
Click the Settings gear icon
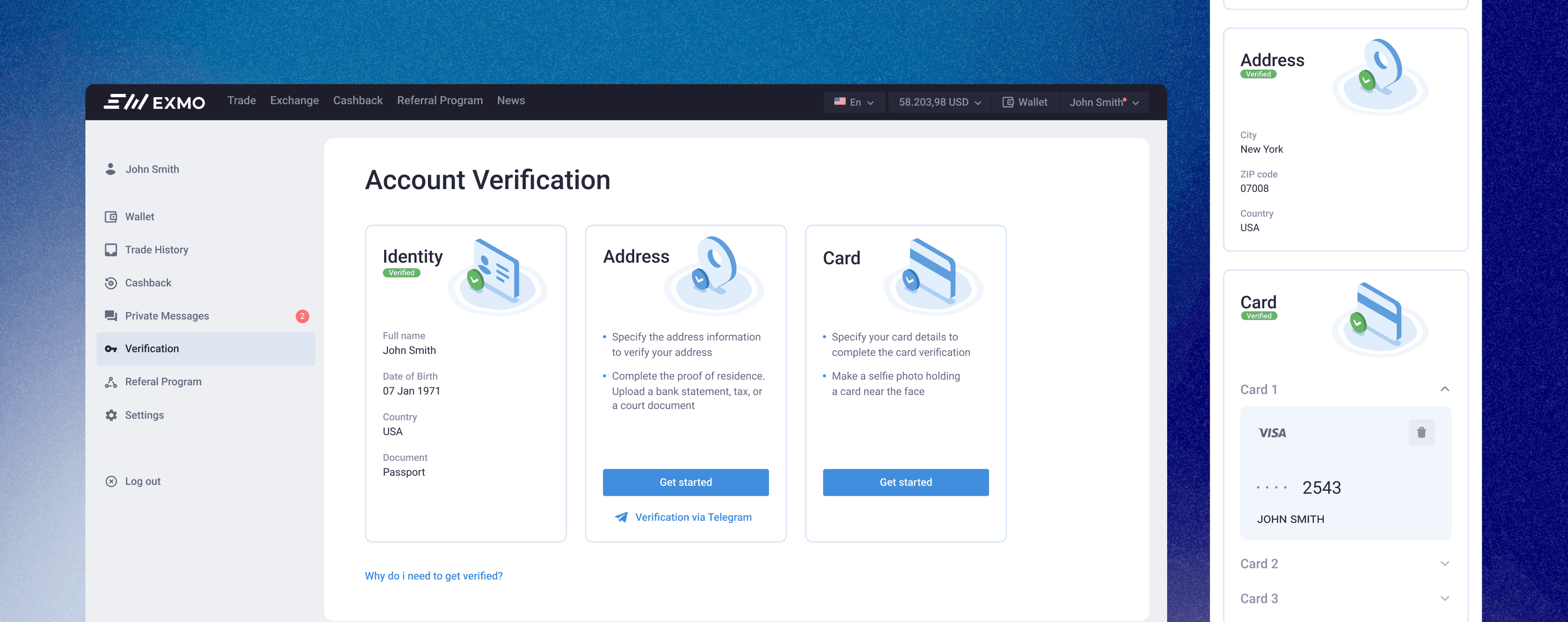click(x=111, y=415)
